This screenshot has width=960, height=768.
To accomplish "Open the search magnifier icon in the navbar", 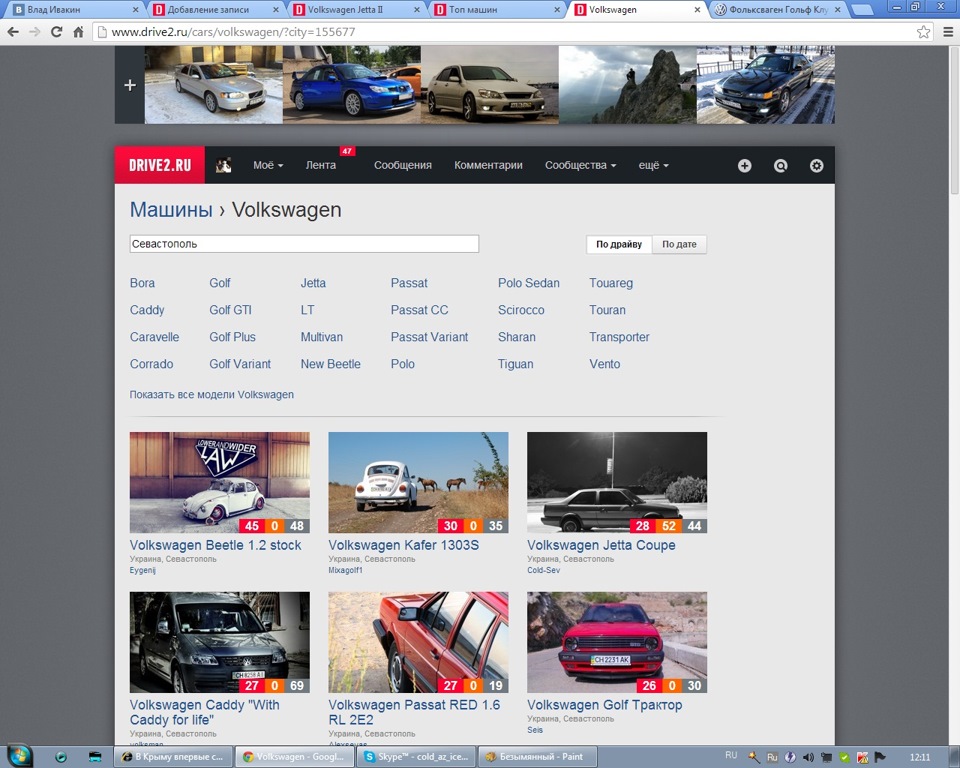I will tap(781, 165).
